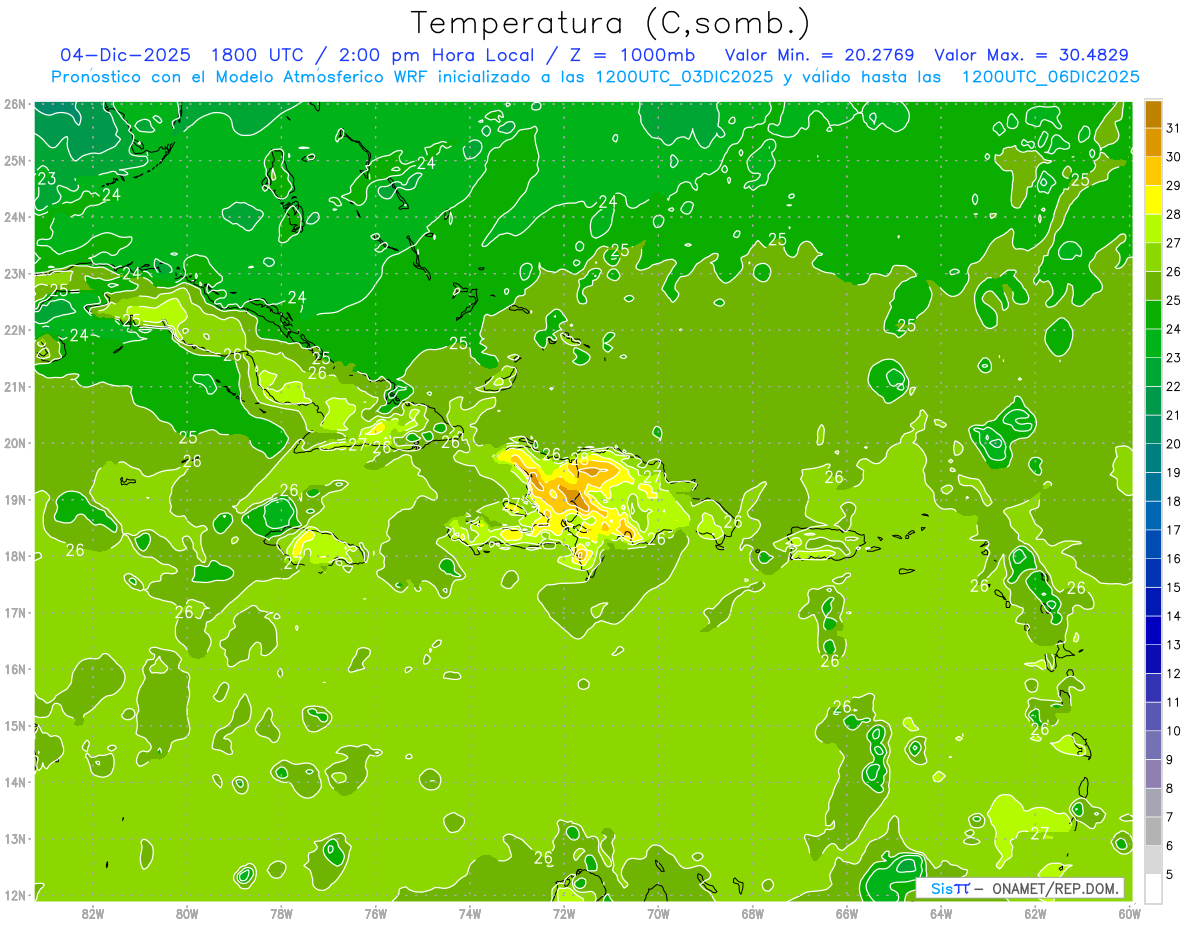Click the '78W' longitude axis label
This screenshot has width=1200, height=927.
click(x=281, y=914)
